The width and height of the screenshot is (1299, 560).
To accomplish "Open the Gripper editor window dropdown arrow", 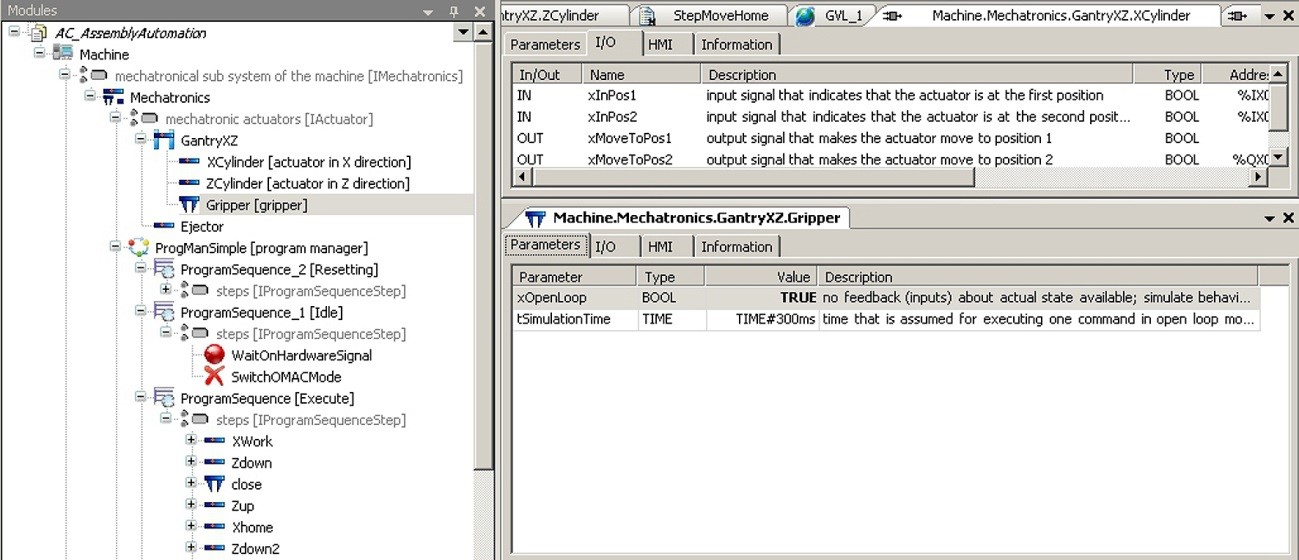I will point(1269,218).
